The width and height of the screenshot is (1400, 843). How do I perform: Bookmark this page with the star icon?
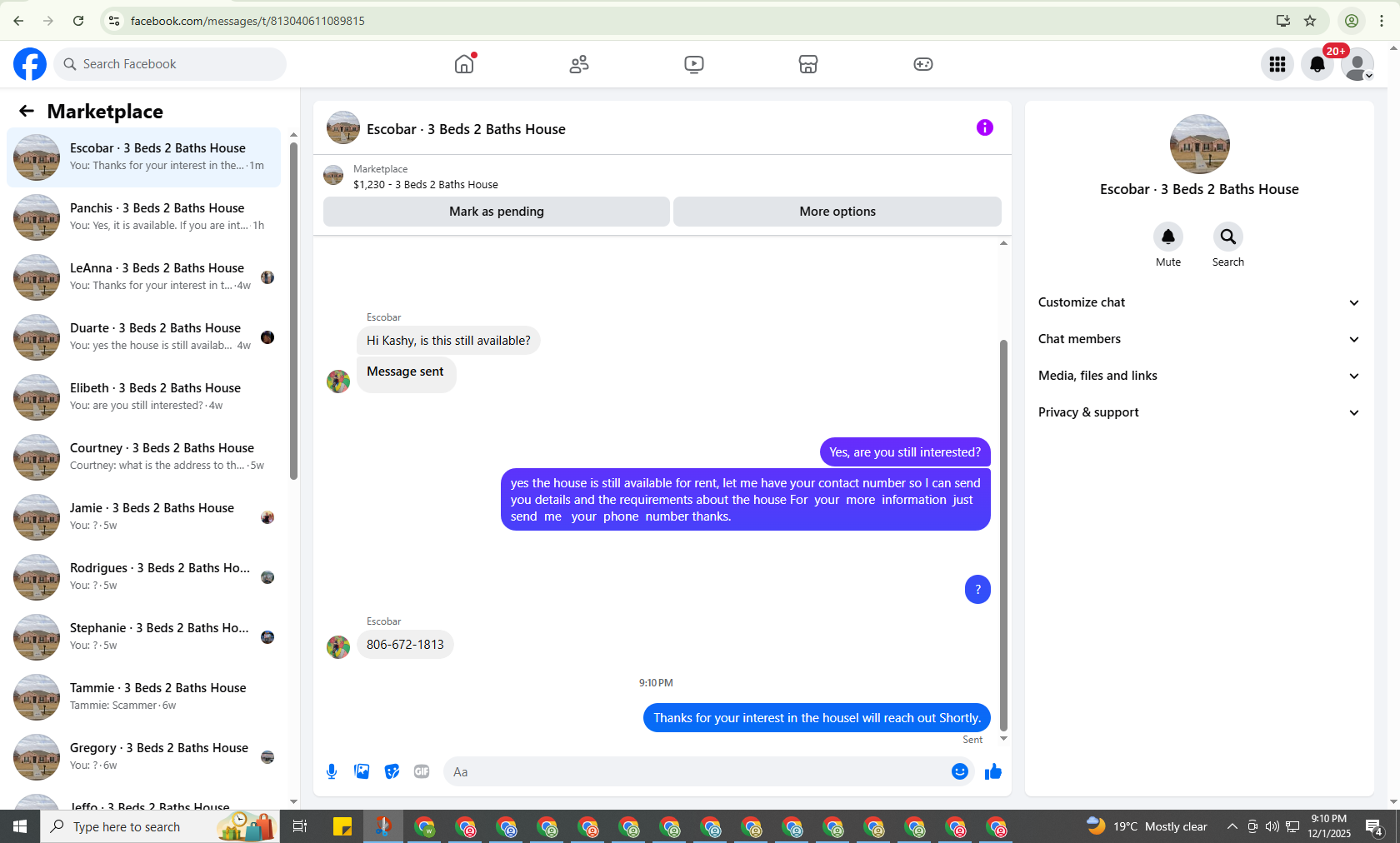pos(1310,21)
